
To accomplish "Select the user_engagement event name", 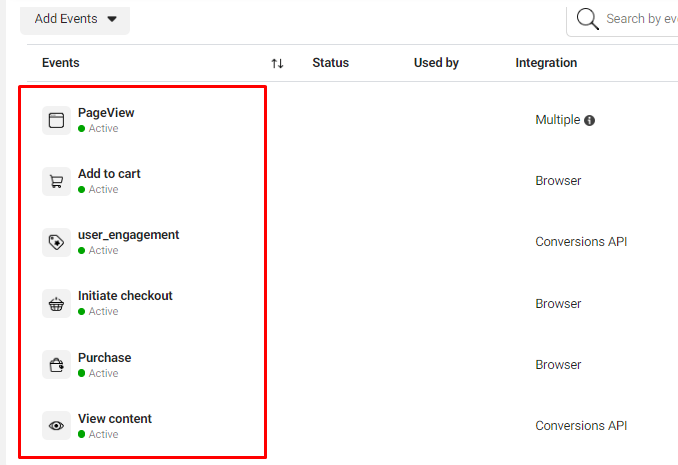I will [x=128, y=235].
